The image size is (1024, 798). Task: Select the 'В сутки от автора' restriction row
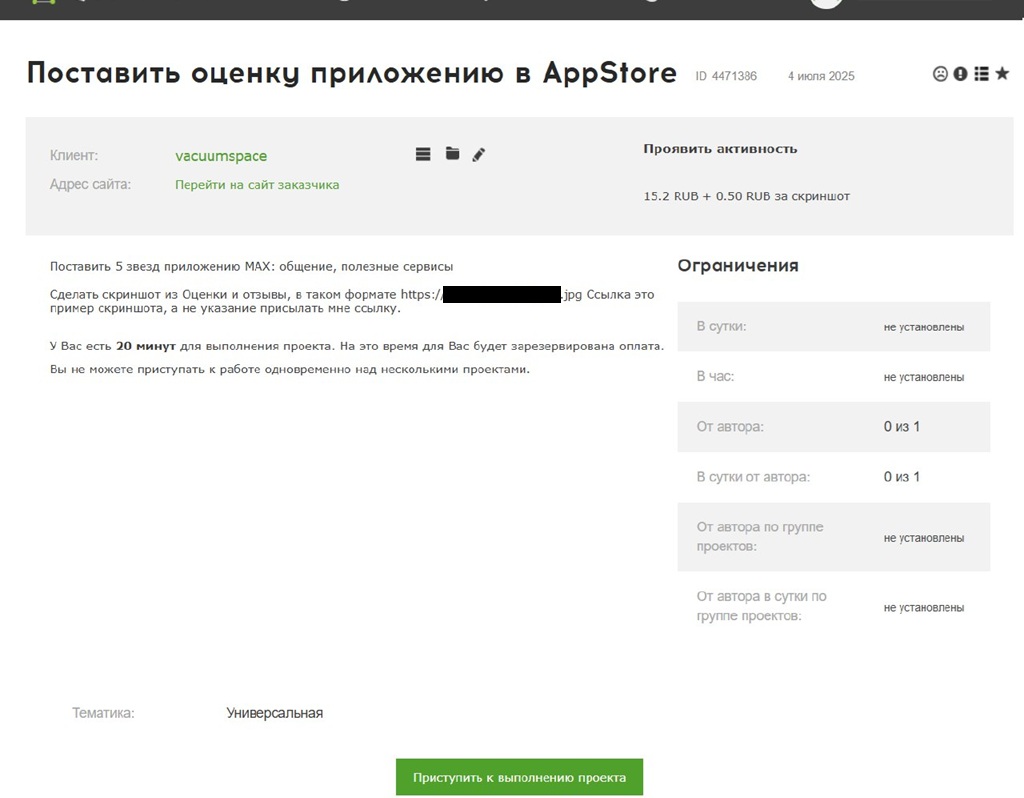point(833,477)
